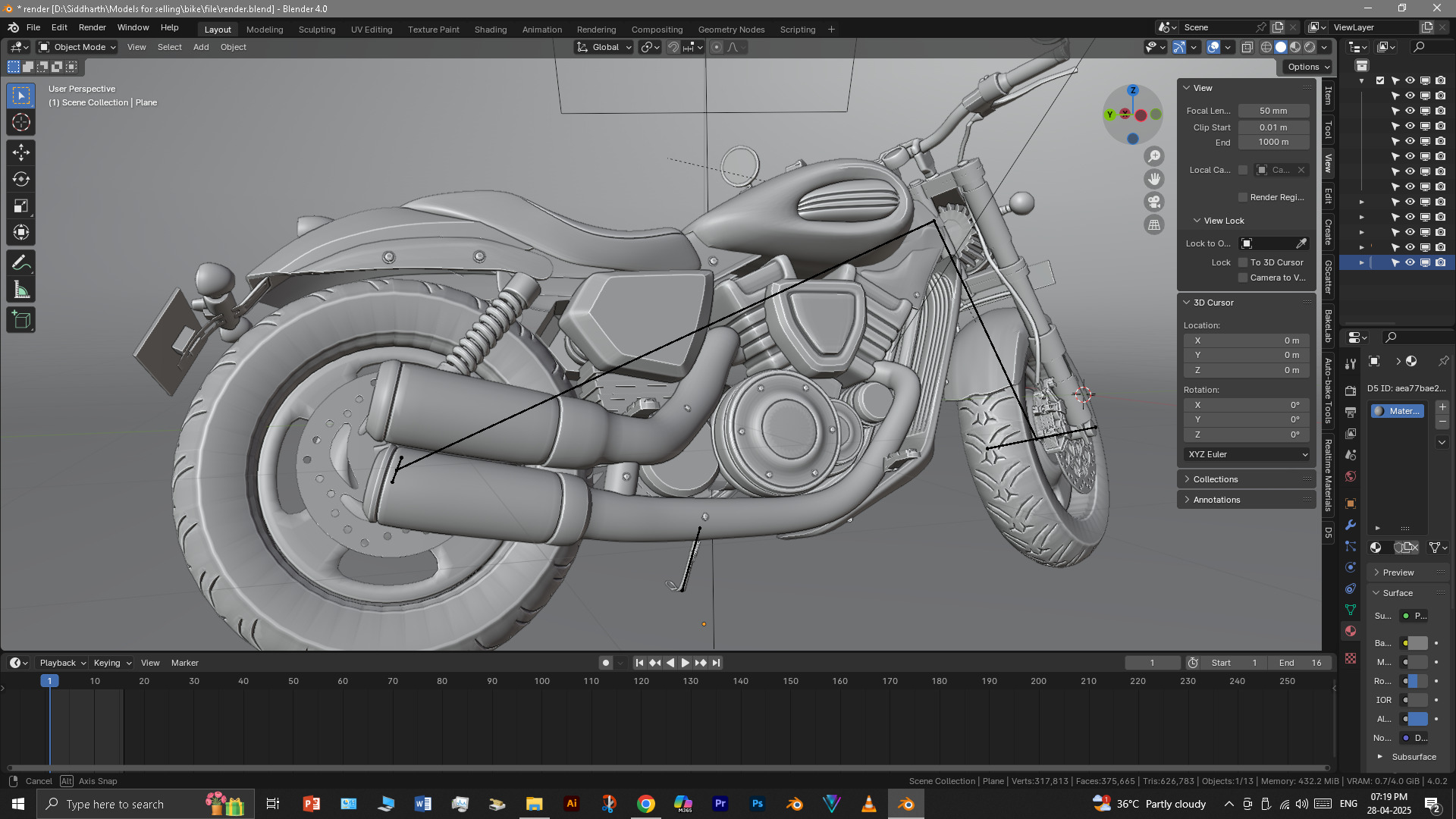This screenshot has width=1456, height=819.
Task: Select the Transform tool
Action: (x=21, y=233)
